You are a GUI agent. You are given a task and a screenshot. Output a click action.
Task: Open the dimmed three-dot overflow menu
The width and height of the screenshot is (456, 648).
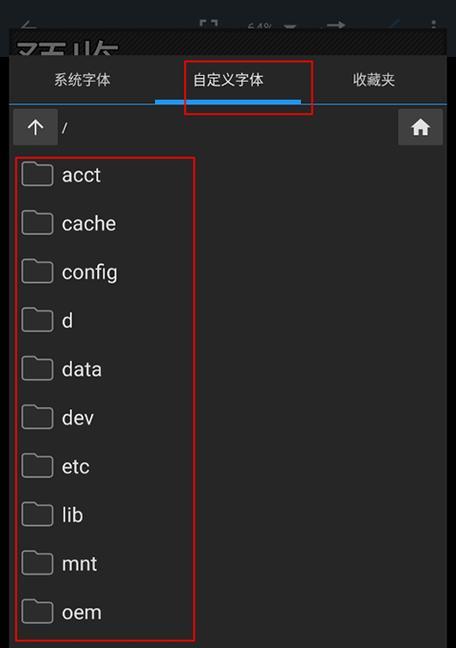pos(433,25)
